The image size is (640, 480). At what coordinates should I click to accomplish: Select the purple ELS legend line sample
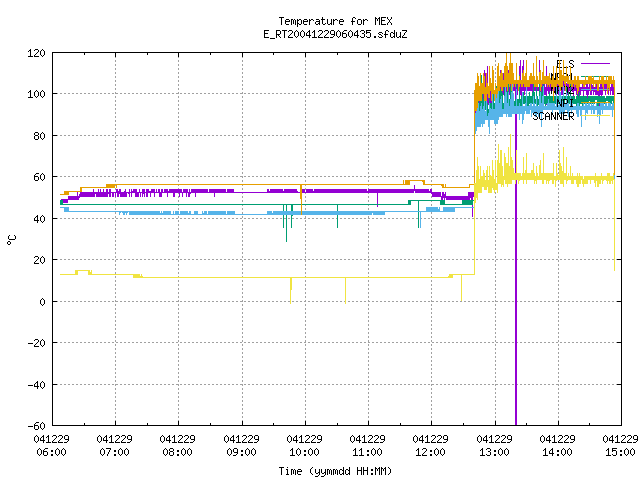point(595,64)
